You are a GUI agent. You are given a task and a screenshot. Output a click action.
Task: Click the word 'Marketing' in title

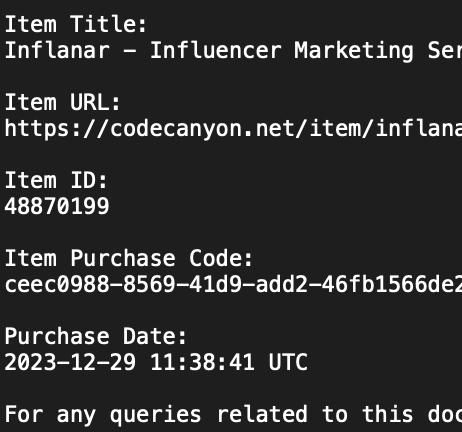tap(354, 51)
